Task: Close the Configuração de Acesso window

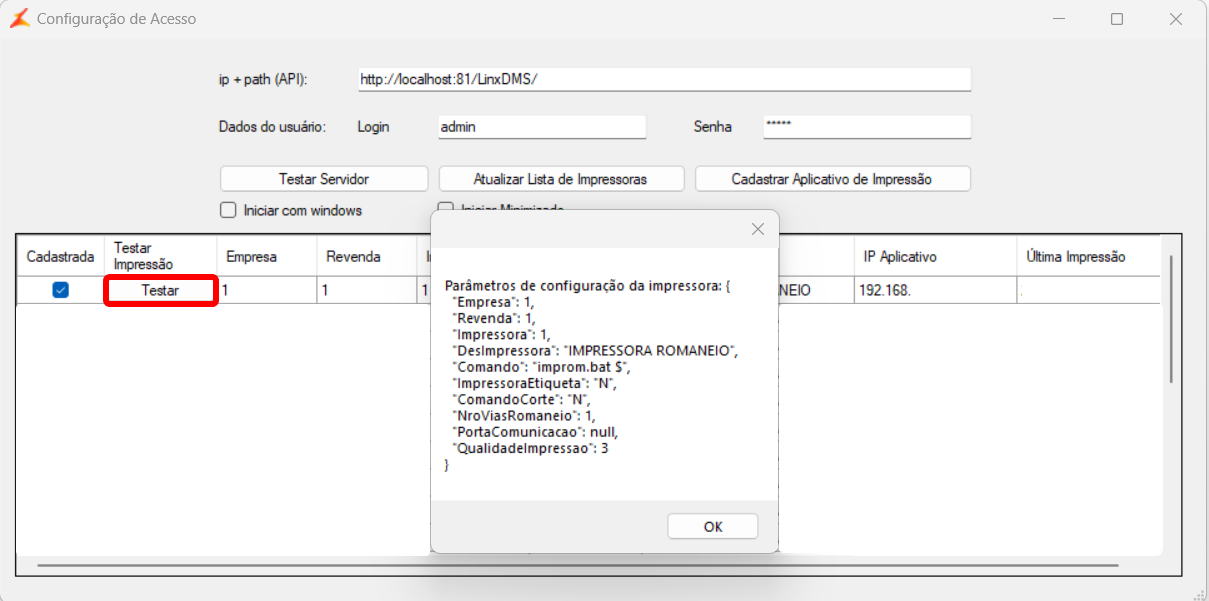Action: pyautogui.click(x=1176, y=19)
